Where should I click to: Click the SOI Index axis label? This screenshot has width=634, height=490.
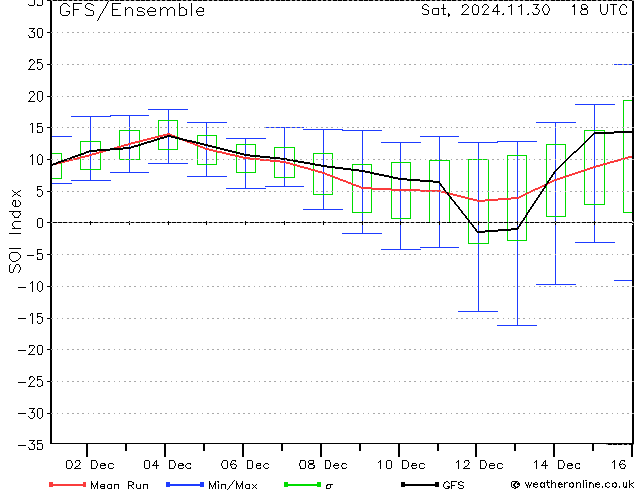point(15,231)
